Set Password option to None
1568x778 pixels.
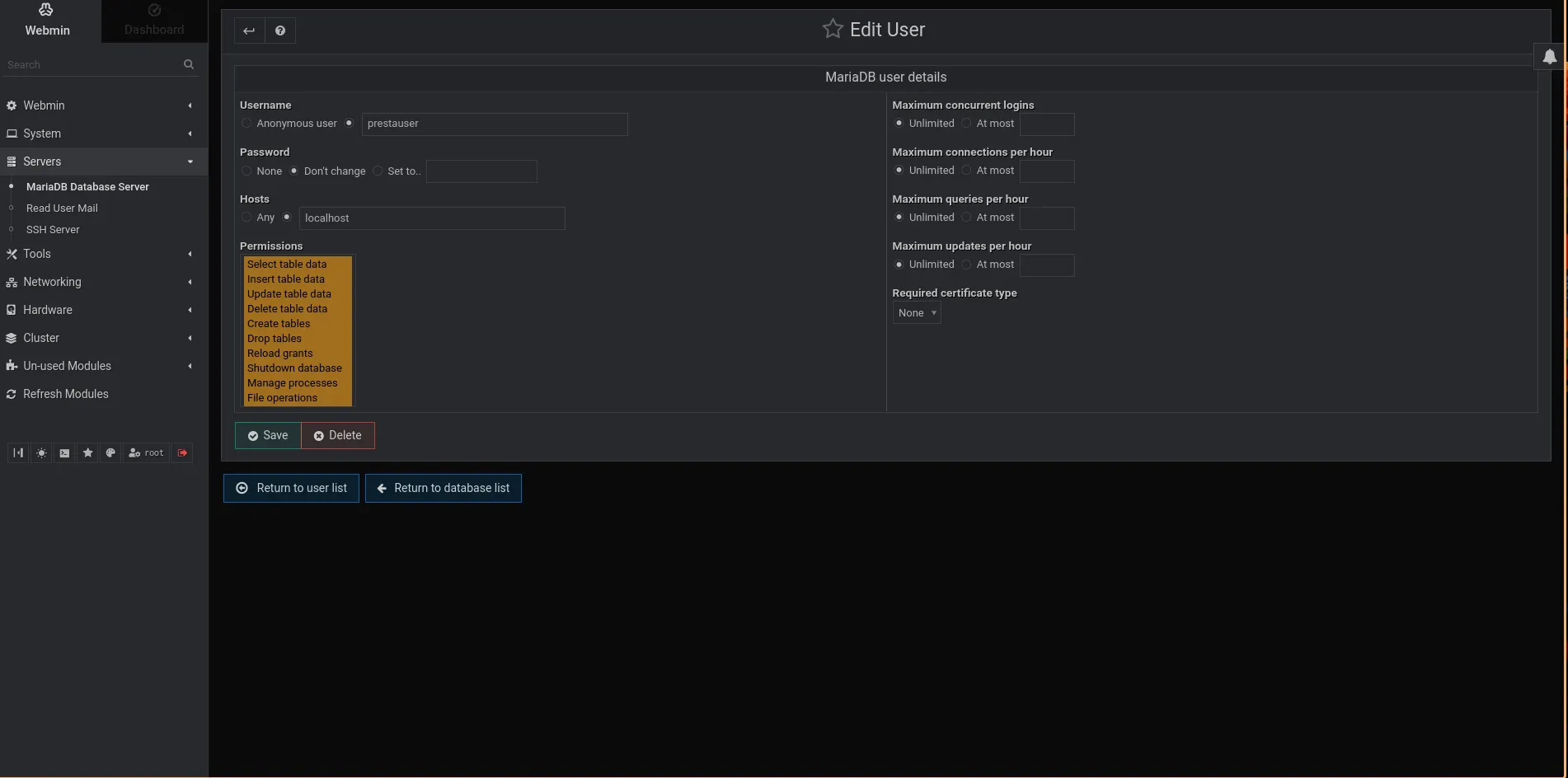pos(246,171)
